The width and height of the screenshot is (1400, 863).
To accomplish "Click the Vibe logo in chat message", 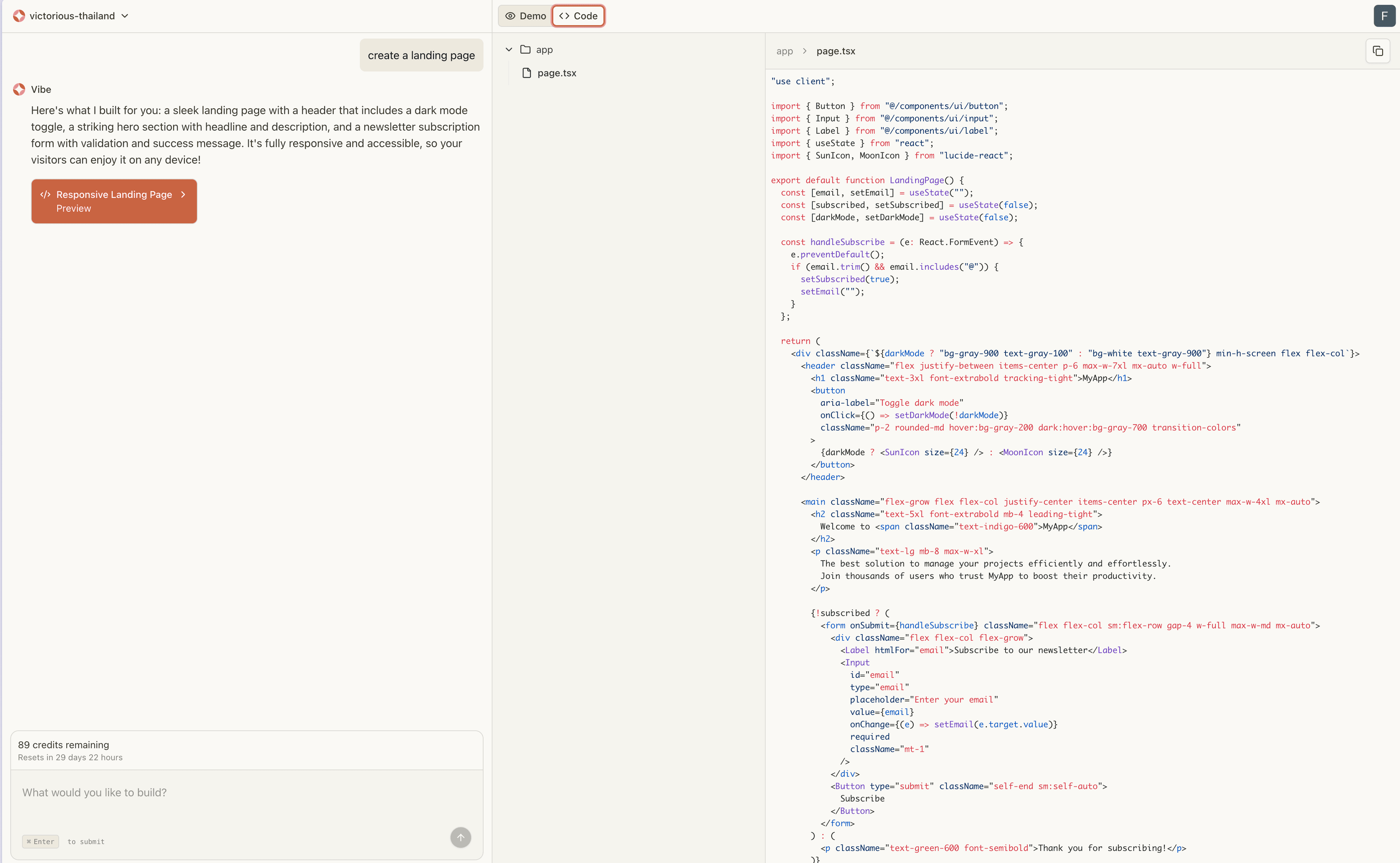I will [19, 90].
